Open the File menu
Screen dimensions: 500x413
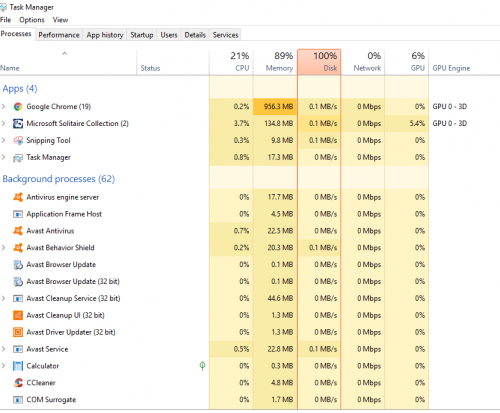(x=6, y=20)
